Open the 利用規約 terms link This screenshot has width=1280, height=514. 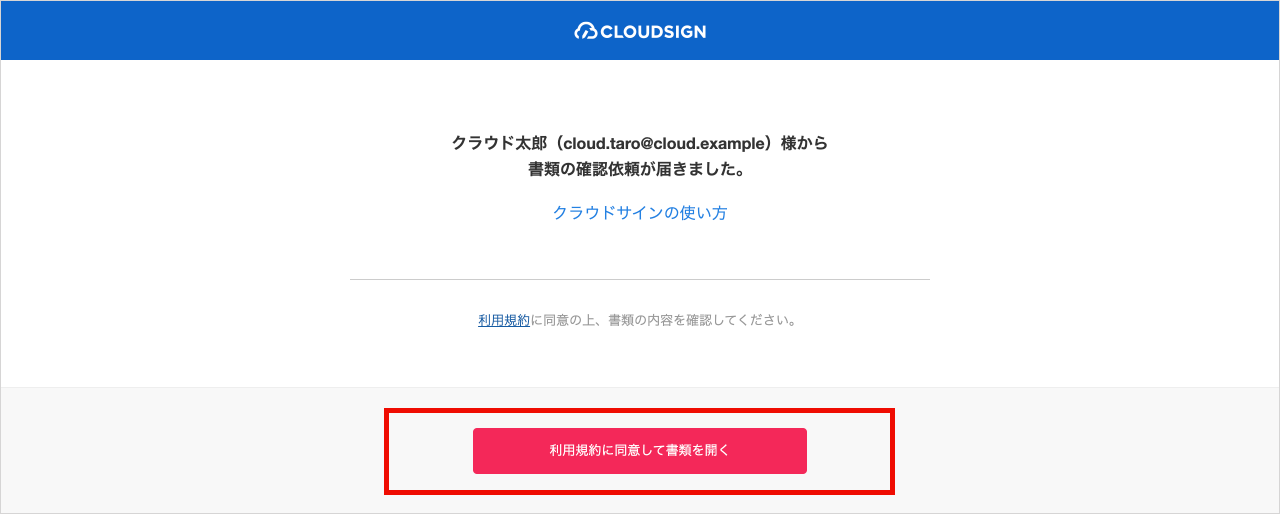point(504,321)
